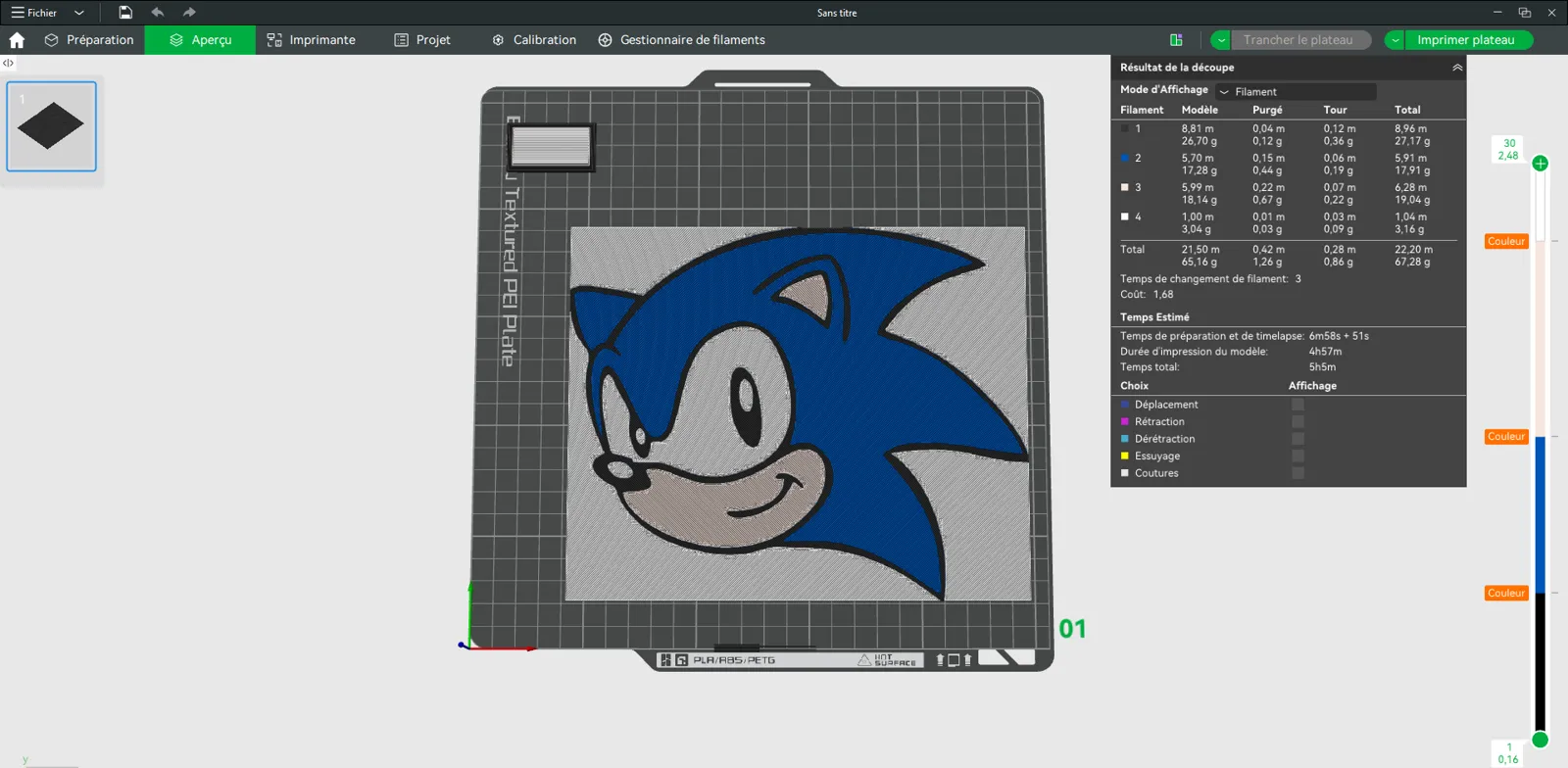Click the bottom green handle of layer slider
This screenshot has height=768, width=1568.
tap(1541, 740)
